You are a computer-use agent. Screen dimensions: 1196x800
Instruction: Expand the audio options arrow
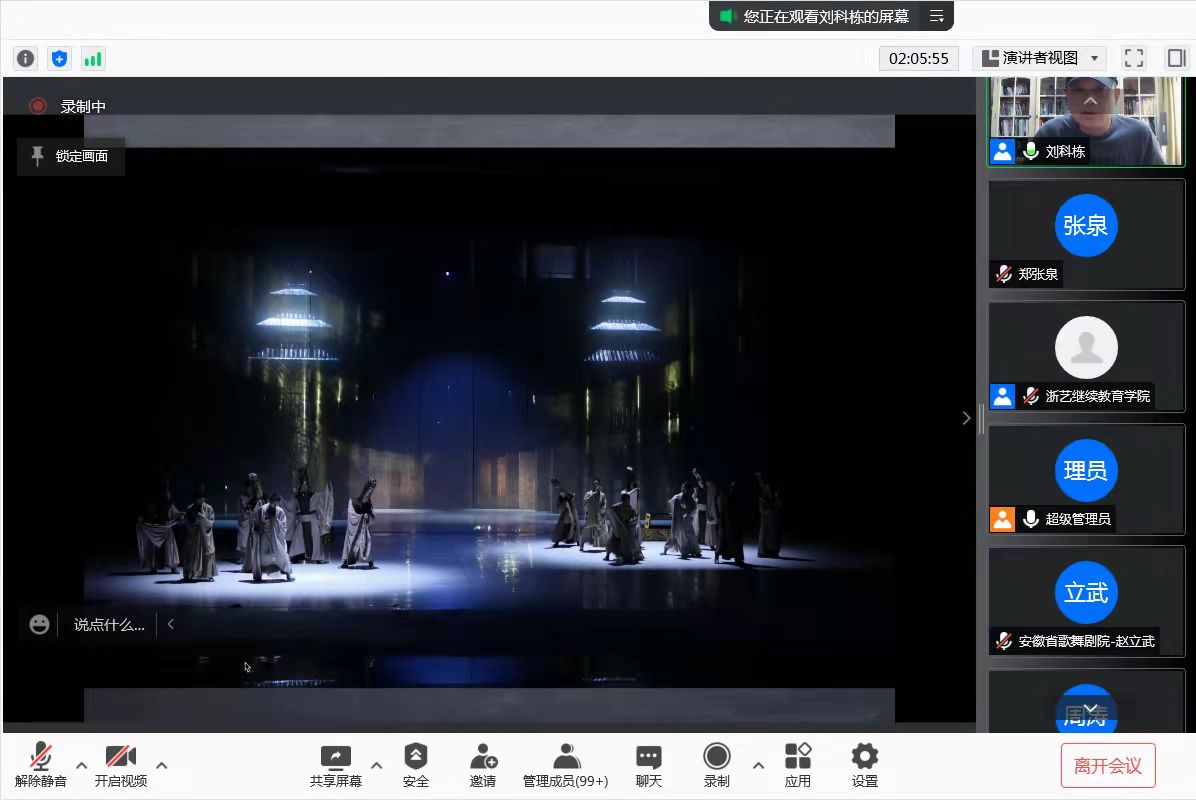click(x=82, y=766)
